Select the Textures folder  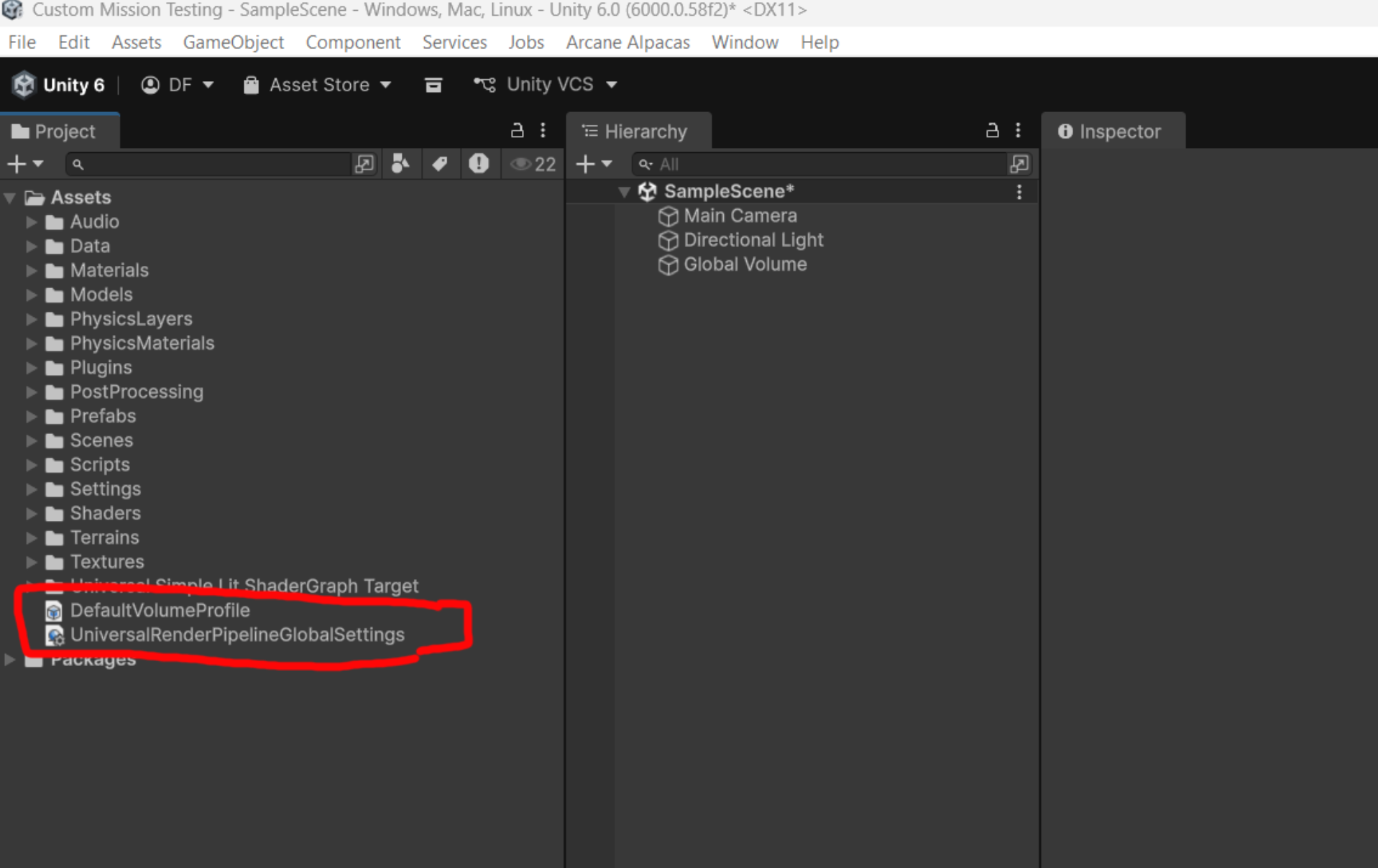[x=107, y=562]
